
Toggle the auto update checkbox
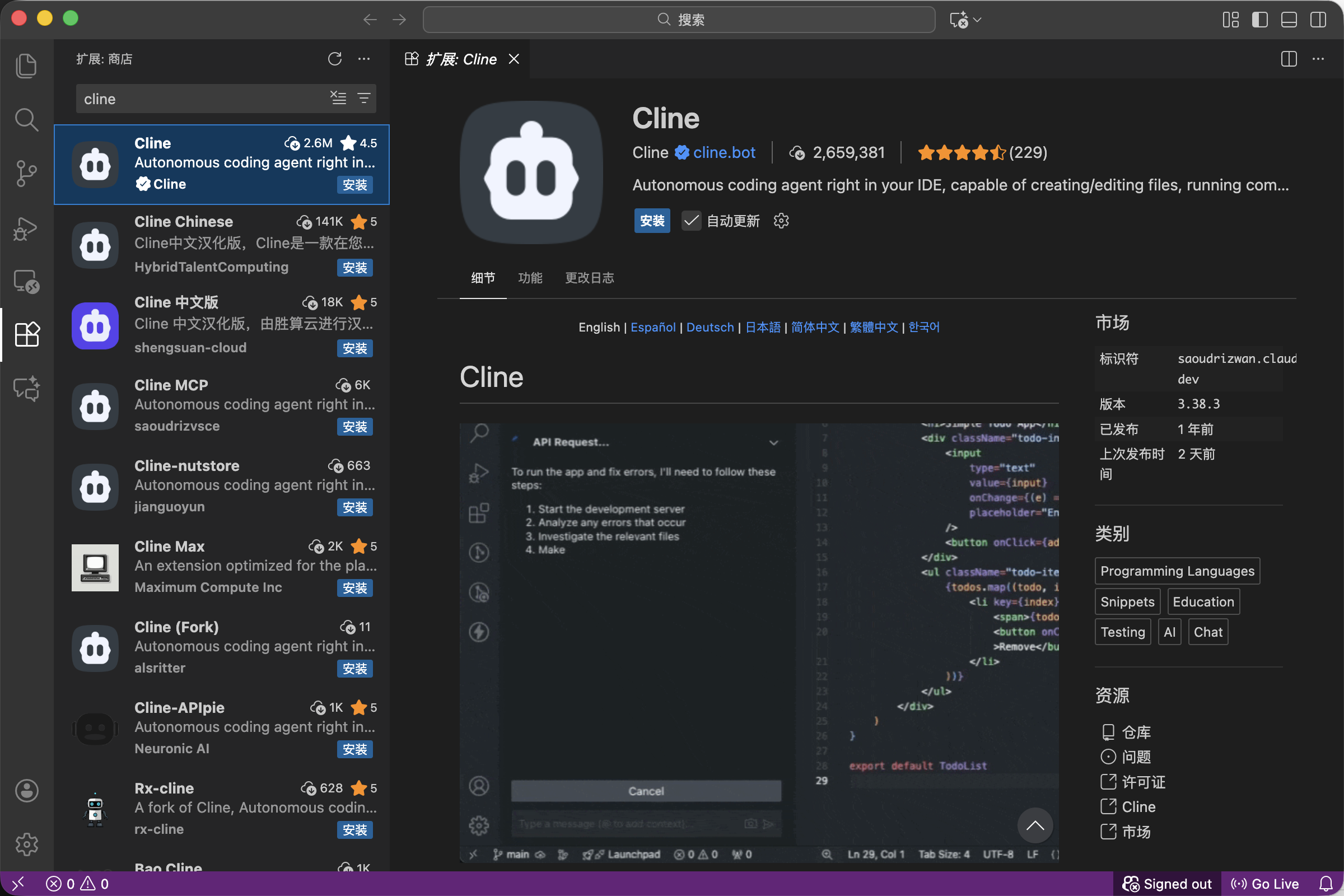pos(691,221)
